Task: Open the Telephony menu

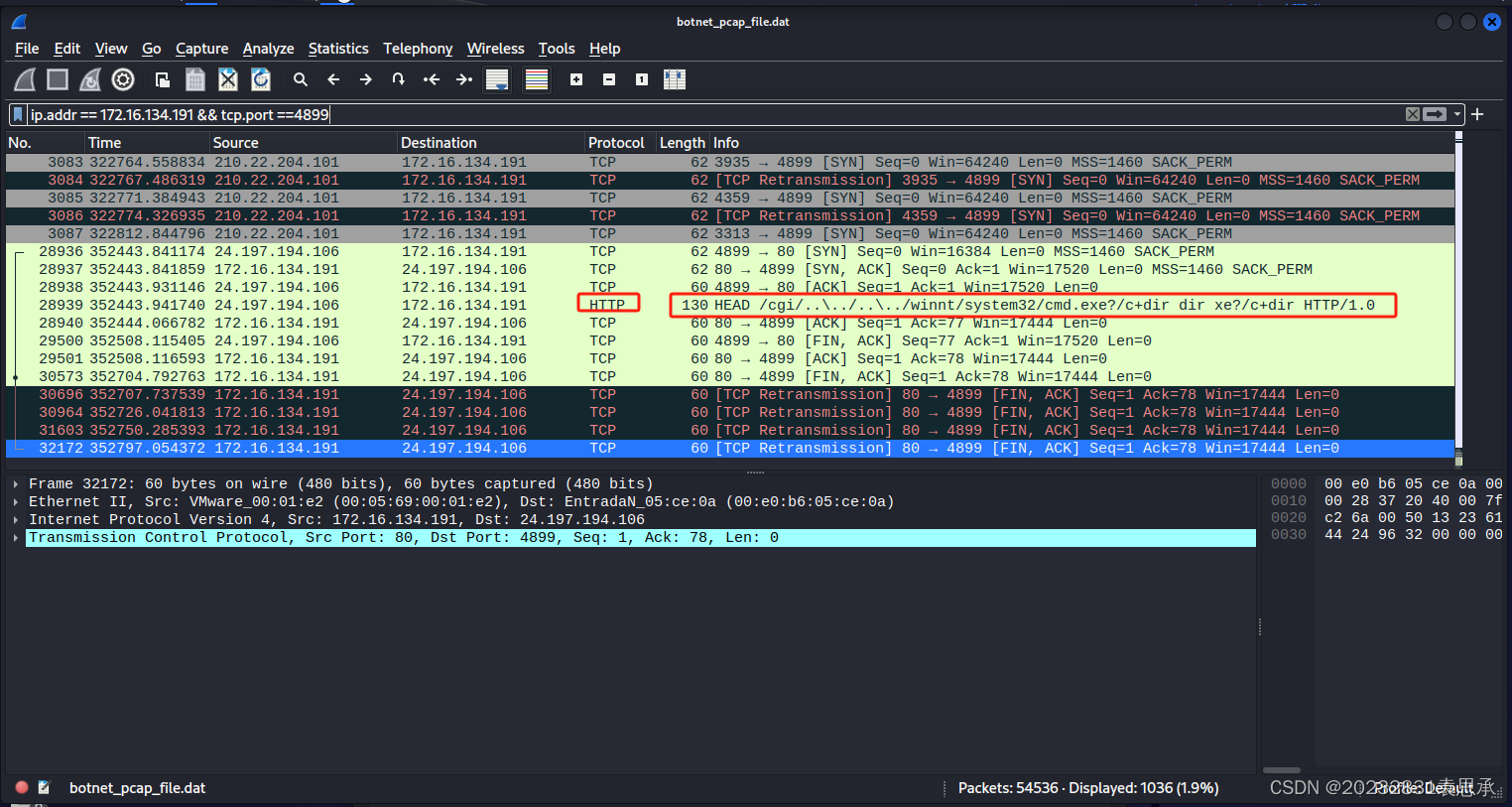Action: [418, 49]
